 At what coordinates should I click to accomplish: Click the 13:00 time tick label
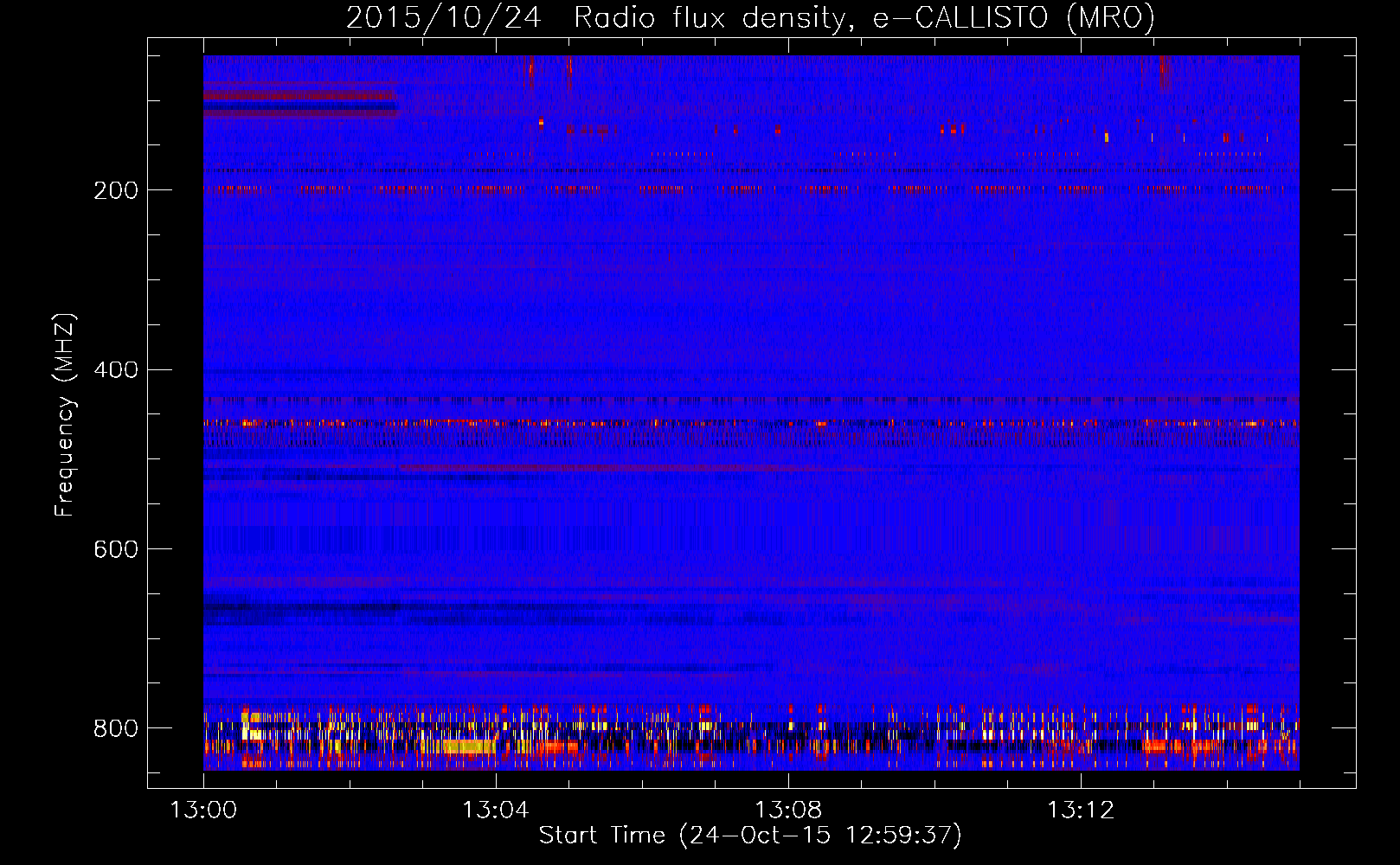[x=203, y=811]
